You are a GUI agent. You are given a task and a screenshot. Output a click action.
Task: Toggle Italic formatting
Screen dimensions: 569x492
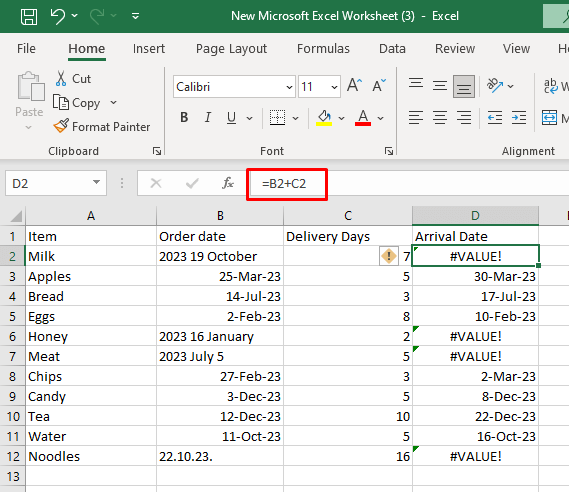point(208,118)
